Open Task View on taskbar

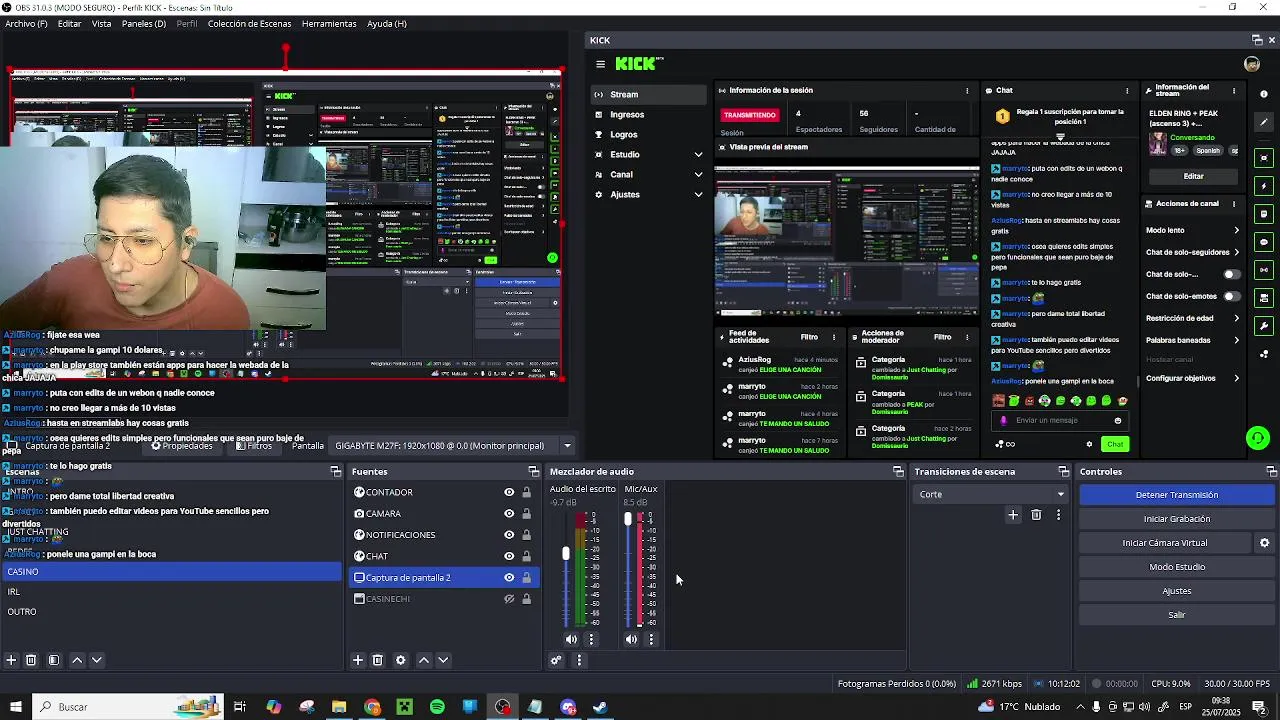(240, 707)
